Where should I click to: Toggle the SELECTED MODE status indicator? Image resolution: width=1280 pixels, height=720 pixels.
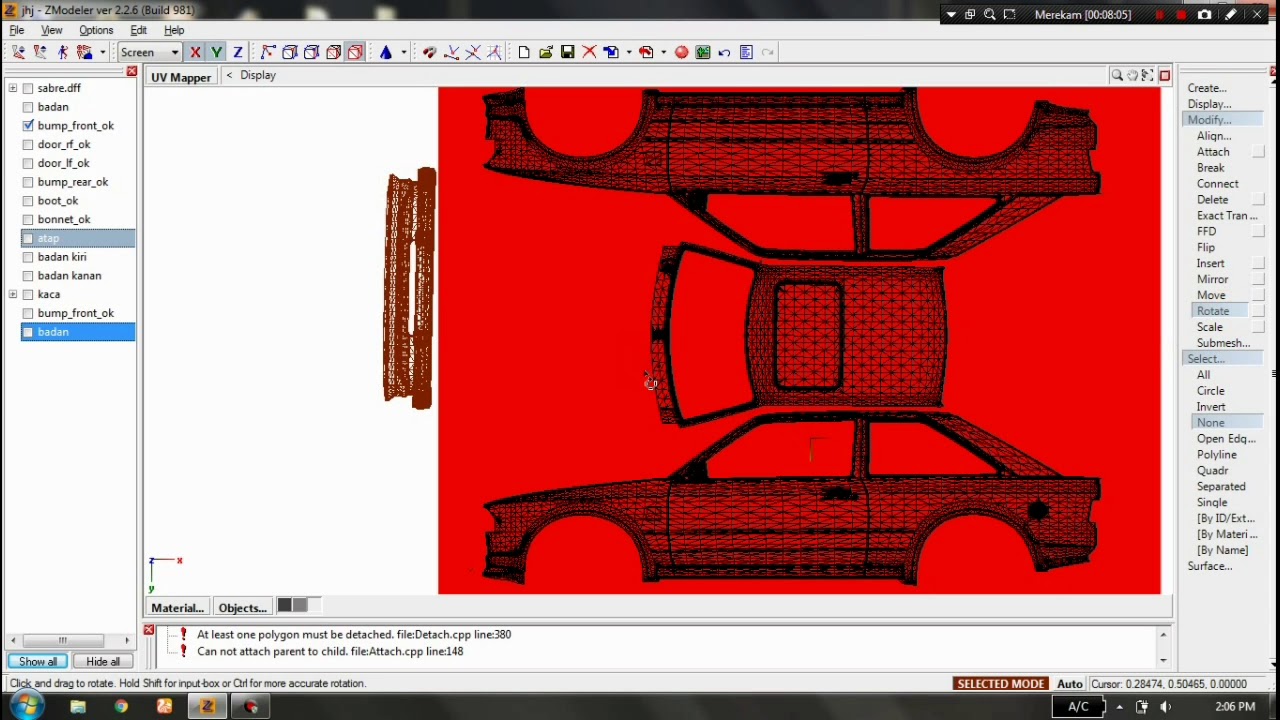coord(1001,684)
